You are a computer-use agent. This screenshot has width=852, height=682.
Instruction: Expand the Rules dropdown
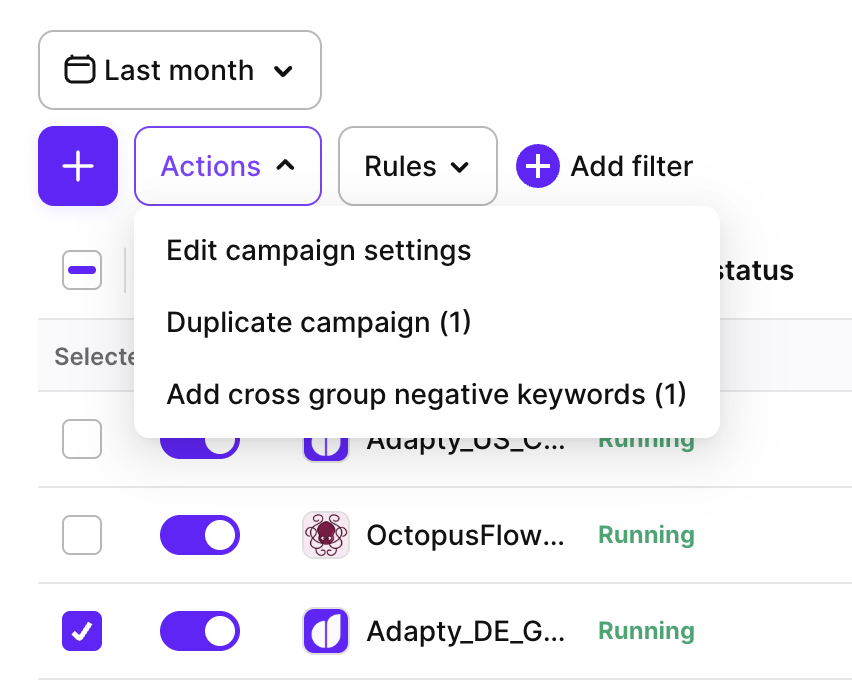417,166
